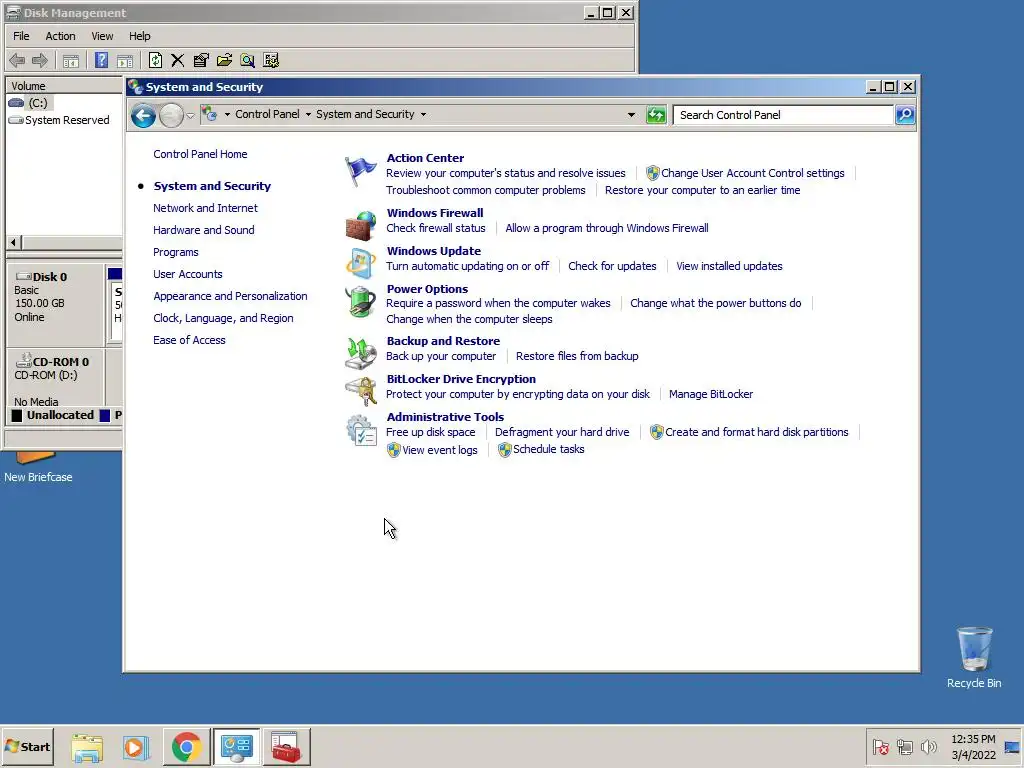Open the Help menu in Disk Management

(139, 37)
